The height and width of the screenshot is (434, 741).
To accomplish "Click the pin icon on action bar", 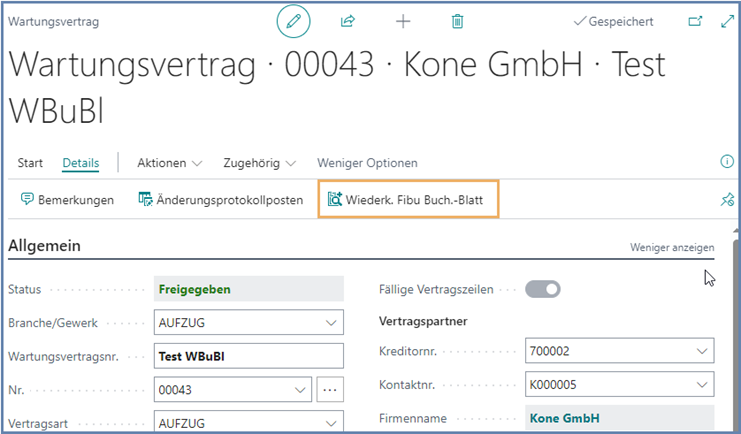I will 727,200.
